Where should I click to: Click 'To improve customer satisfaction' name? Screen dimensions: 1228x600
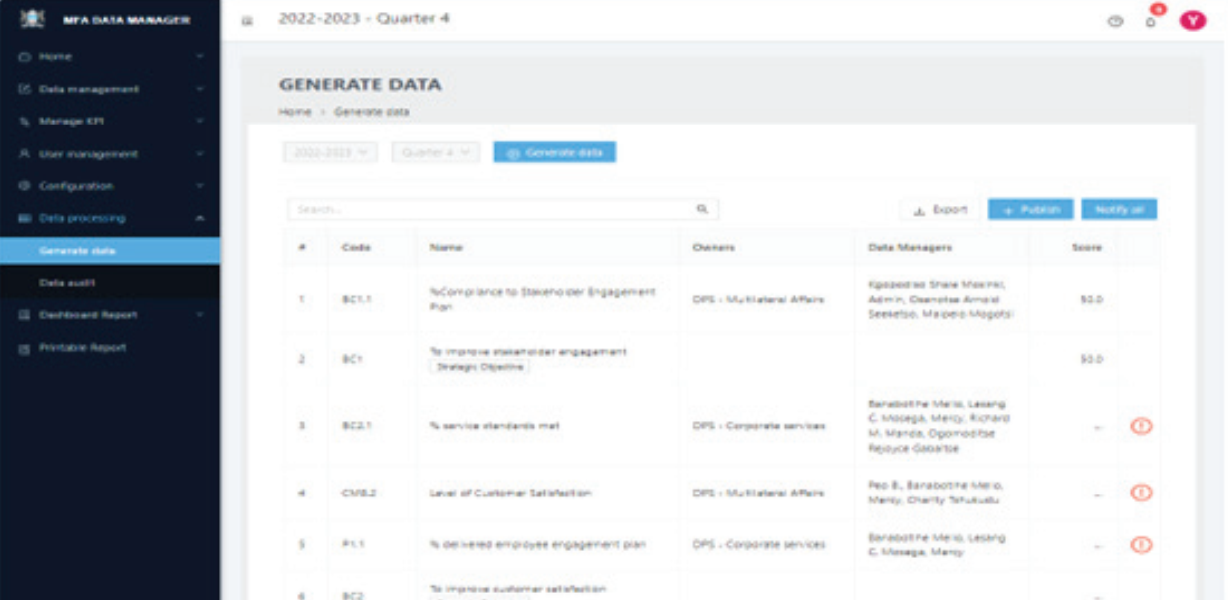(518, 589)
